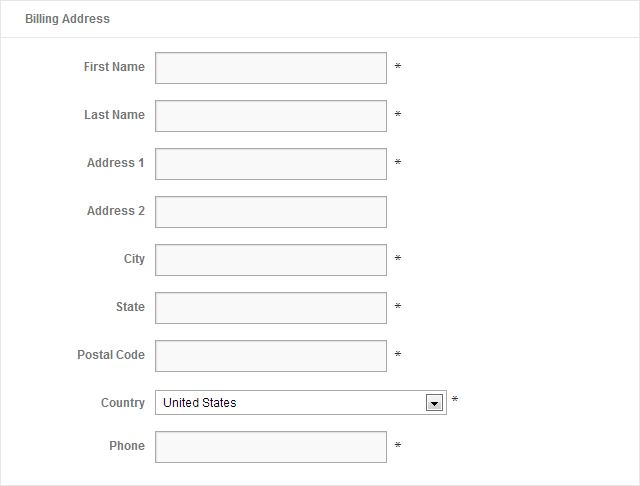
Task: Click the Postal Code label
Action: (110, 355)
